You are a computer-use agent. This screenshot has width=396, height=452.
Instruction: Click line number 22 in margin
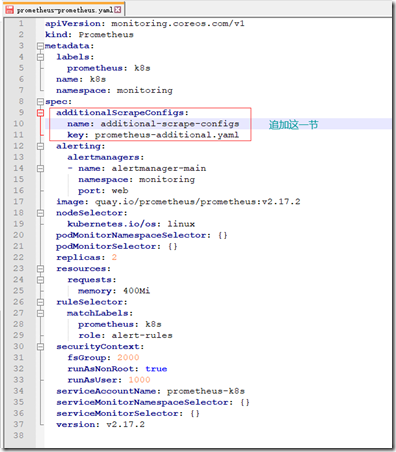(x=19, y=257)
